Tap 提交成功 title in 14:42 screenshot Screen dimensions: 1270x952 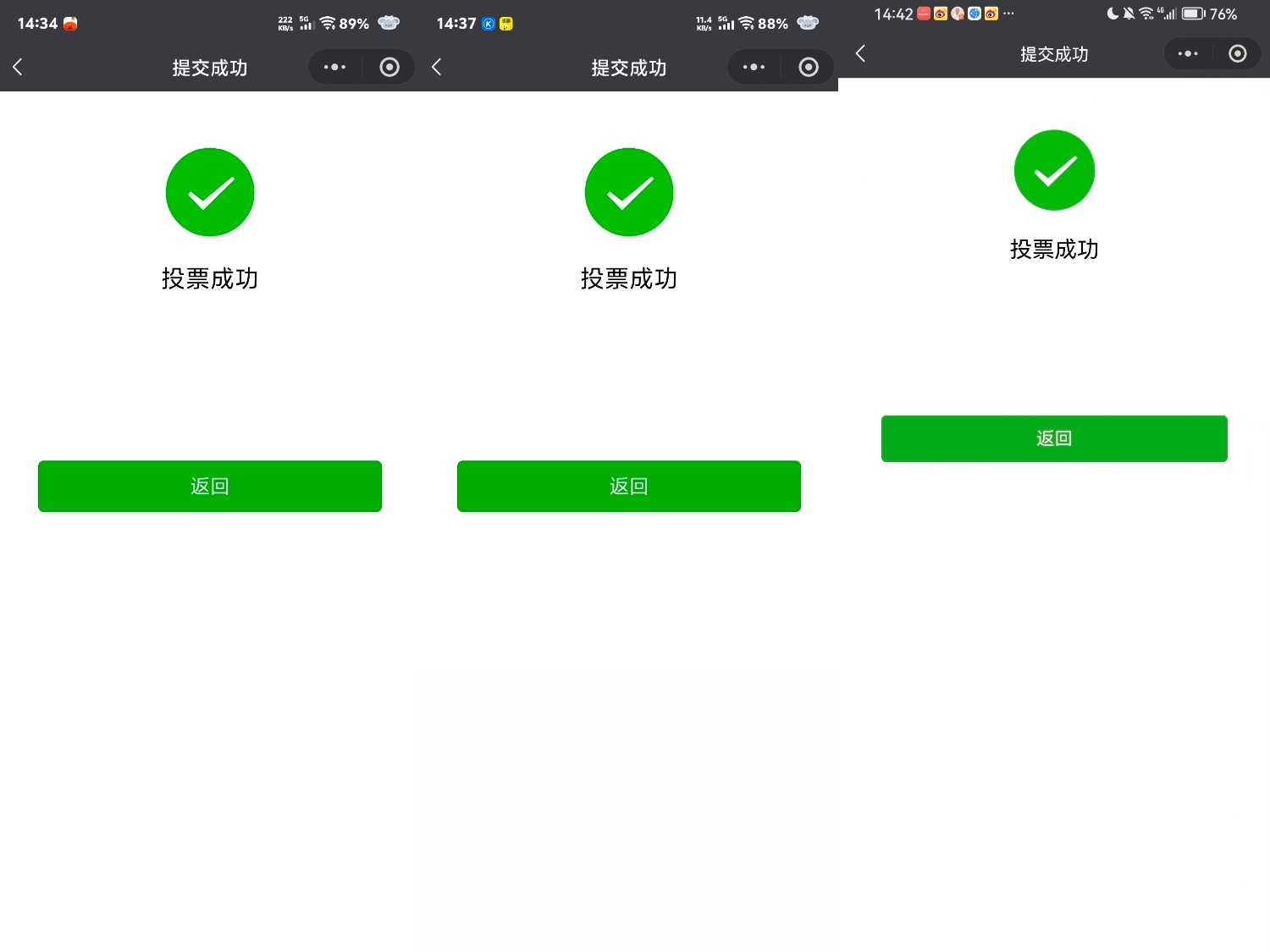pos(1054,54)
